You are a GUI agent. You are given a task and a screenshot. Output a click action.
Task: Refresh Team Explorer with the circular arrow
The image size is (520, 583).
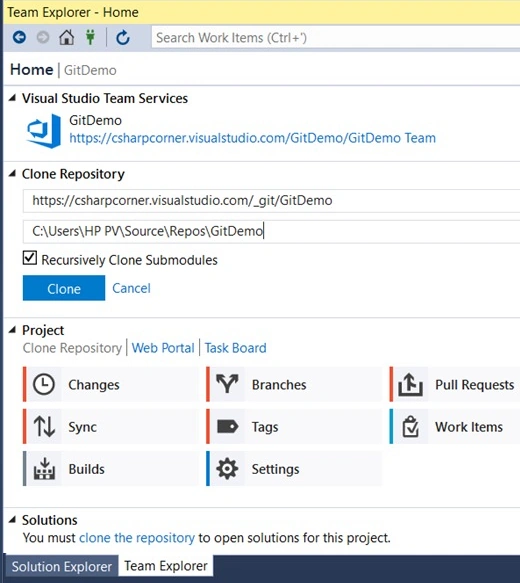click(x=123, y=38)
